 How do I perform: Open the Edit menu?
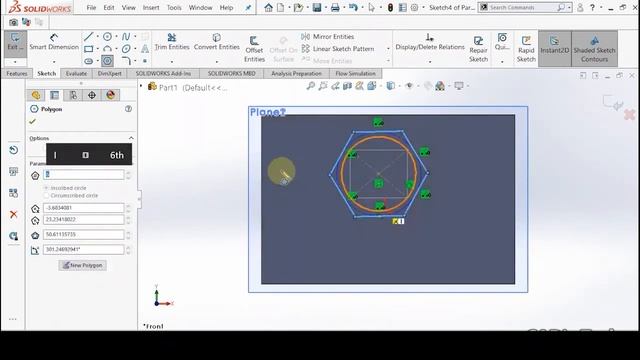(109, 7)
